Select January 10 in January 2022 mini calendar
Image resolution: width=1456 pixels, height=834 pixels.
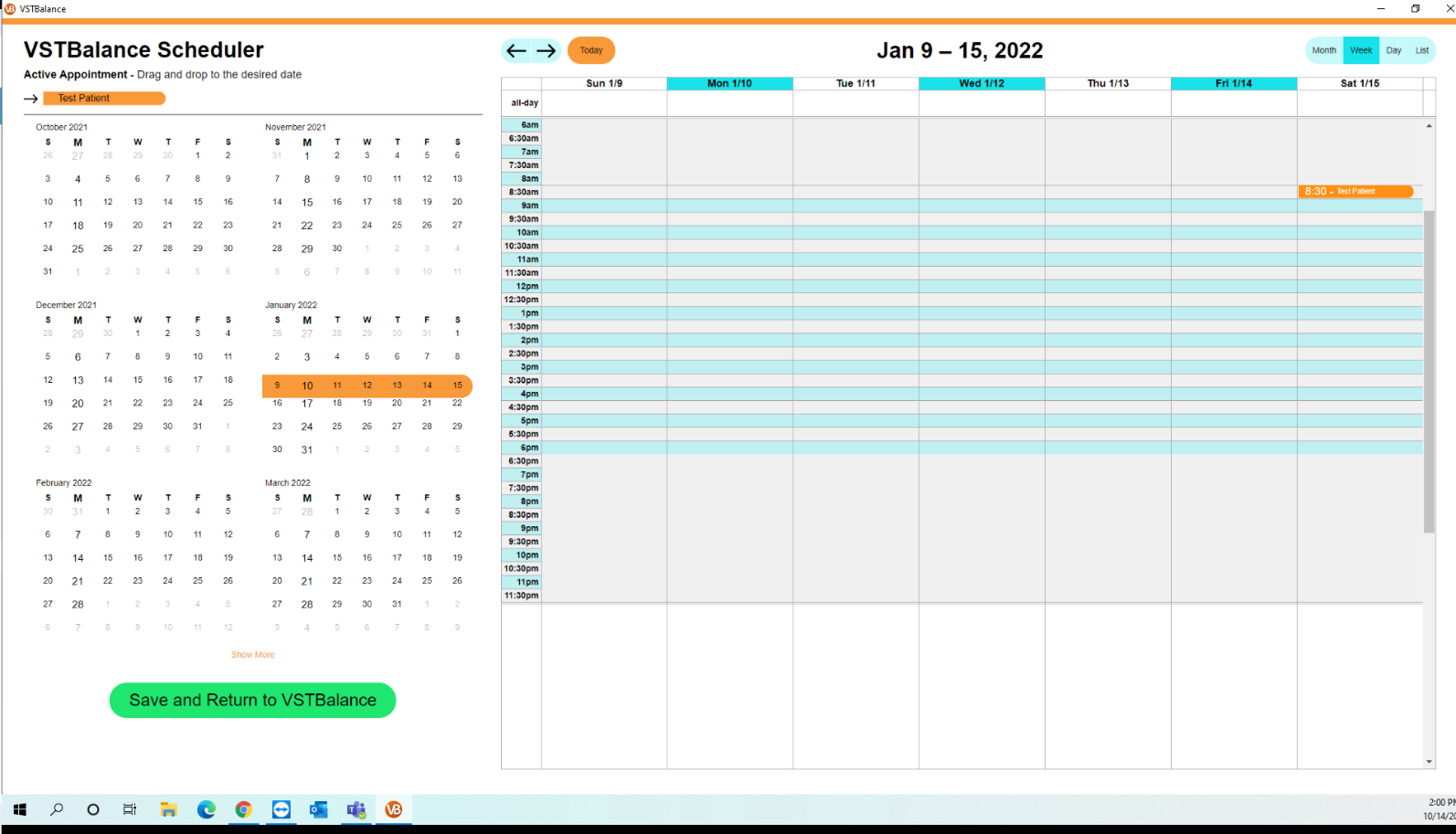click(x=307, y=385)
